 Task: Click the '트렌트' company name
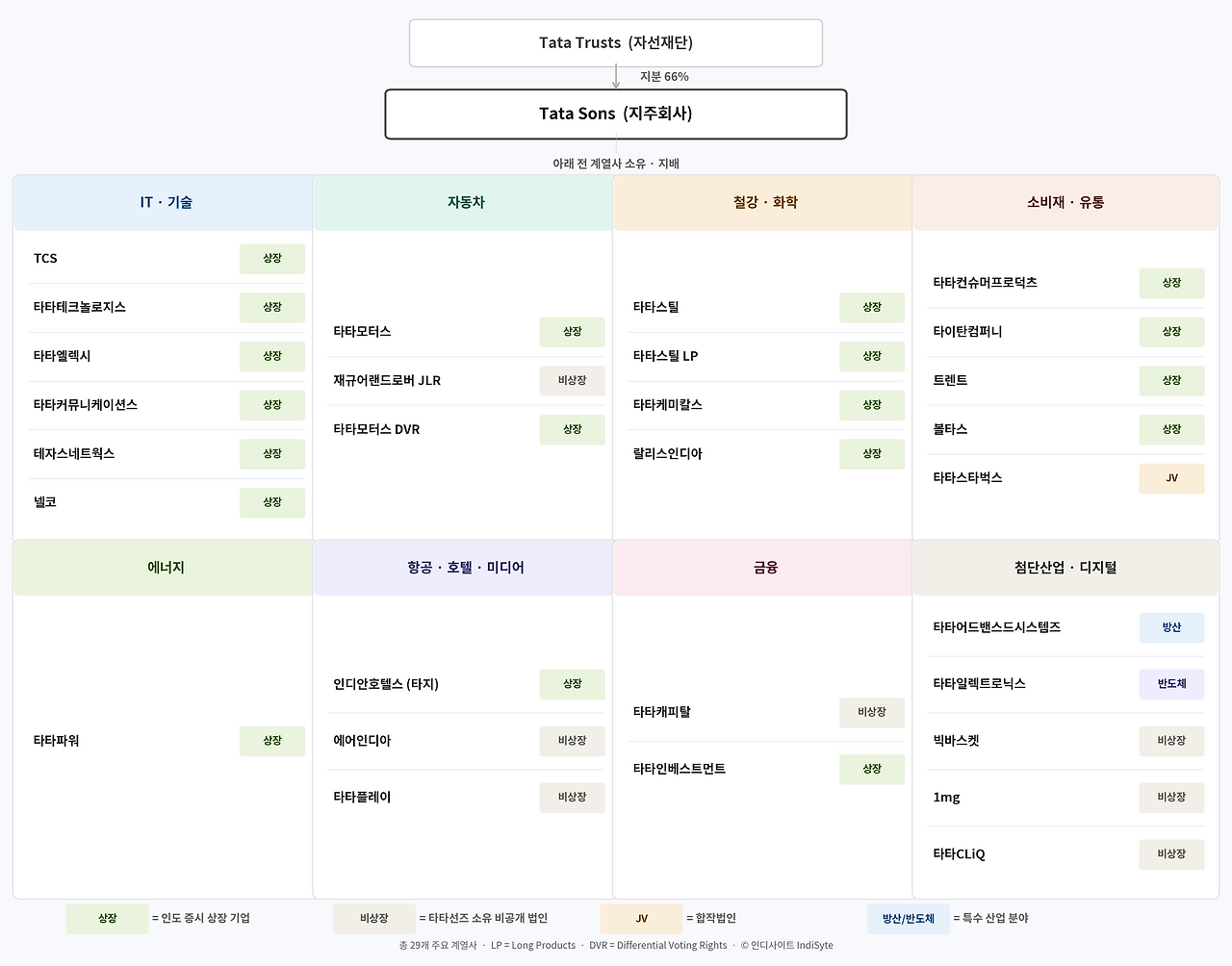(x=950, y=381)
